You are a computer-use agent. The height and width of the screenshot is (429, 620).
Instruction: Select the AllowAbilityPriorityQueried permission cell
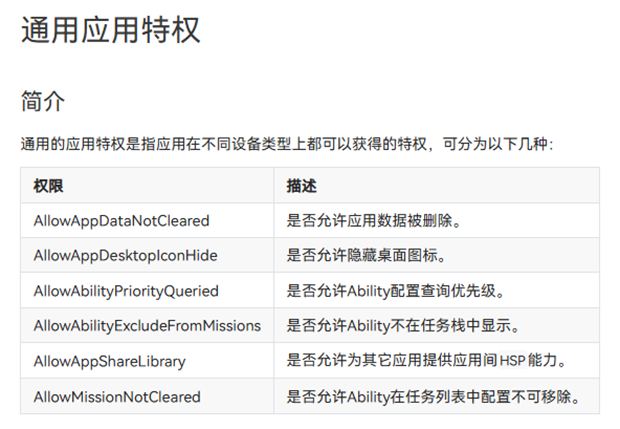click(x=126, y=291)
